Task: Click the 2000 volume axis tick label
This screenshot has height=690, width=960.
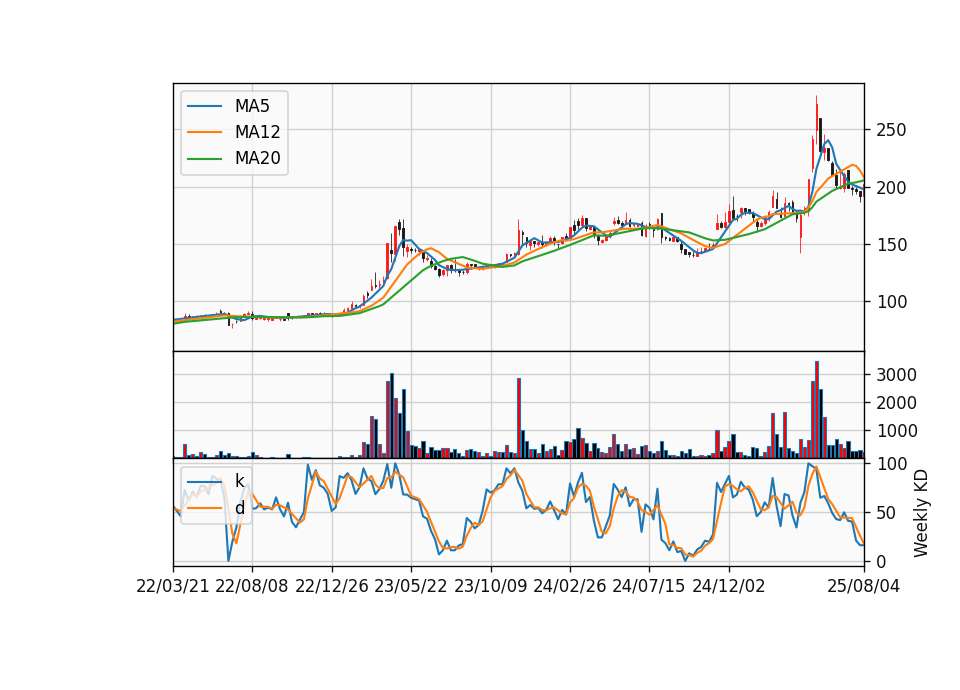Action: [x=896, y=403]
